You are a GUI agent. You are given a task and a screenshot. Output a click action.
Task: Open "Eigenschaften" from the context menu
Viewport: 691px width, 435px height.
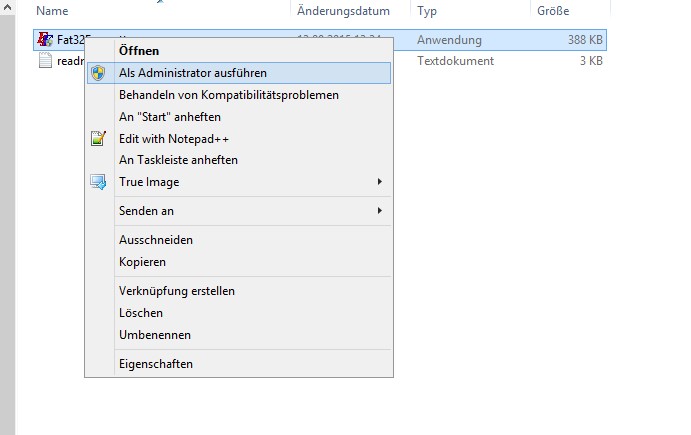pos(155,364)
